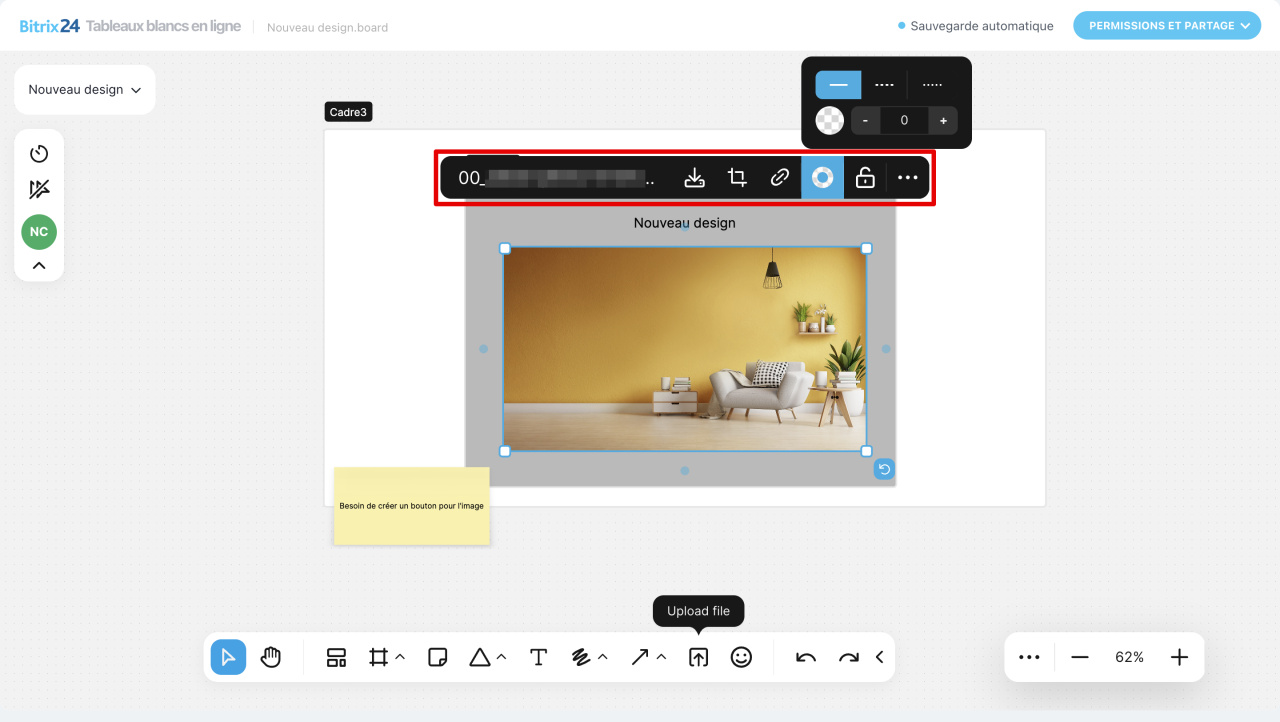1280x722 pixels.
Task: Click the crop icon on the image toolbar
Action: pos(737,177)
